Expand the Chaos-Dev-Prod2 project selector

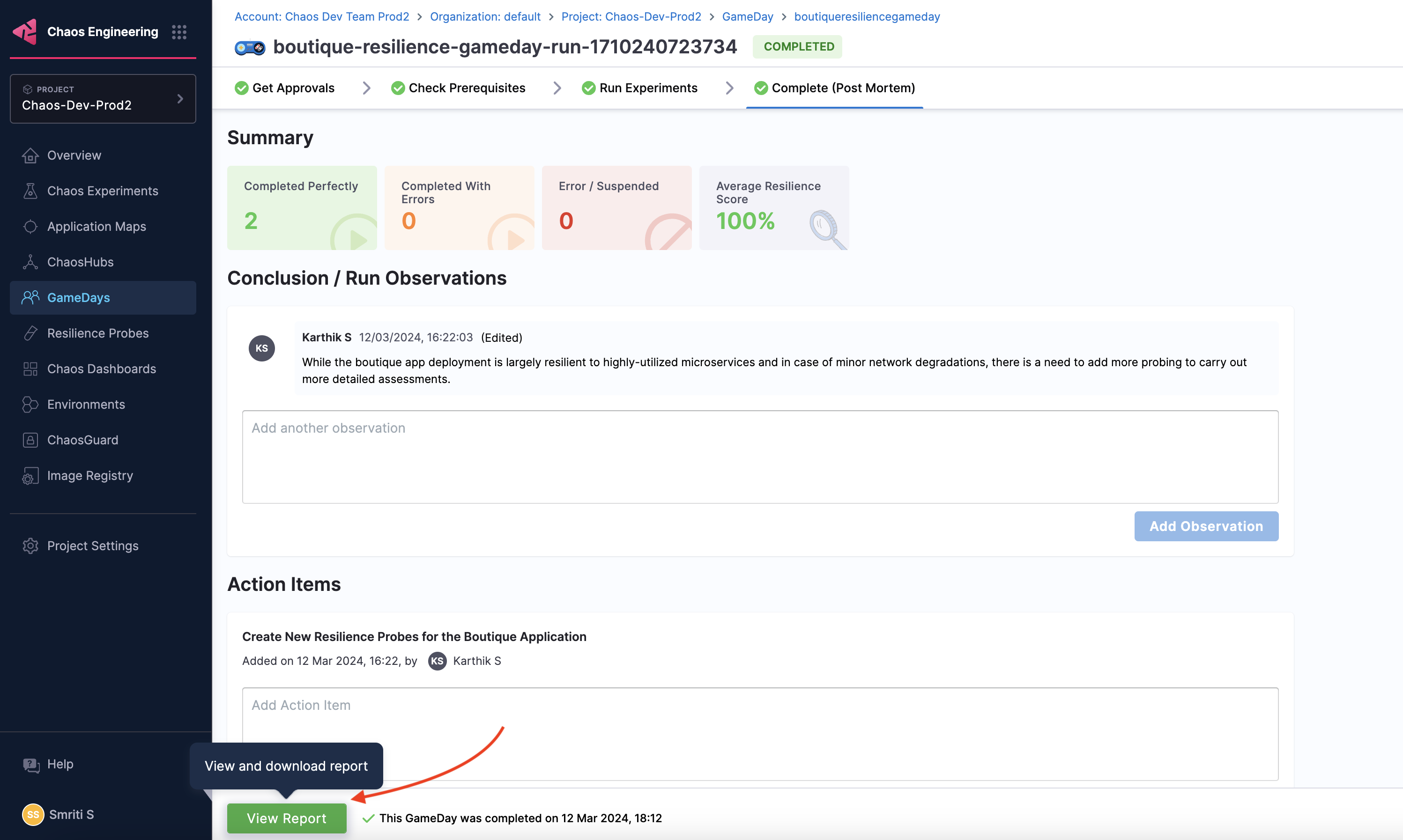click(x=103, y=98)
